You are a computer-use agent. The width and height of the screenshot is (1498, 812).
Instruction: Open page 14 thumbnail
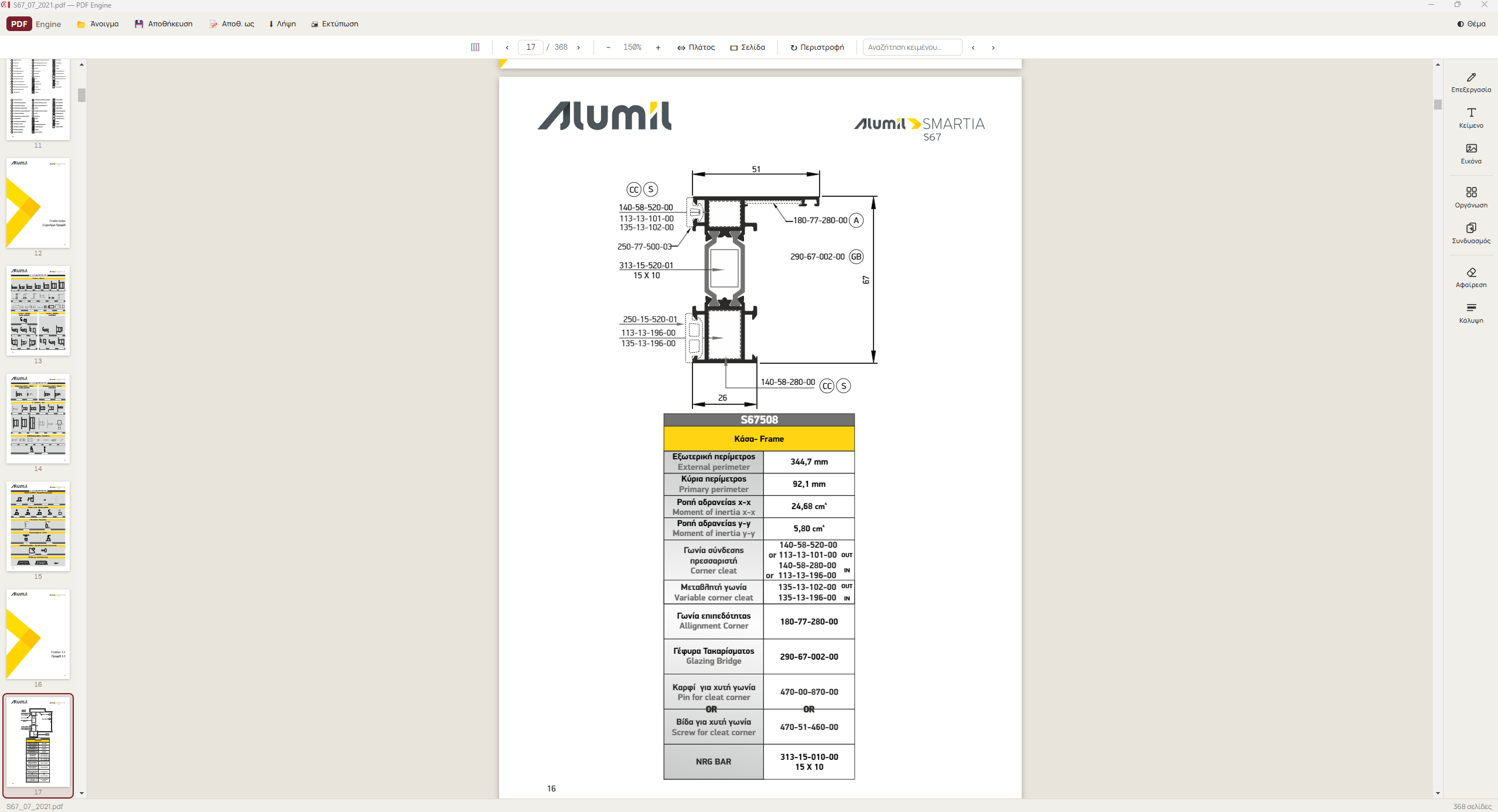pyautogui.click(x=38, y=418)
